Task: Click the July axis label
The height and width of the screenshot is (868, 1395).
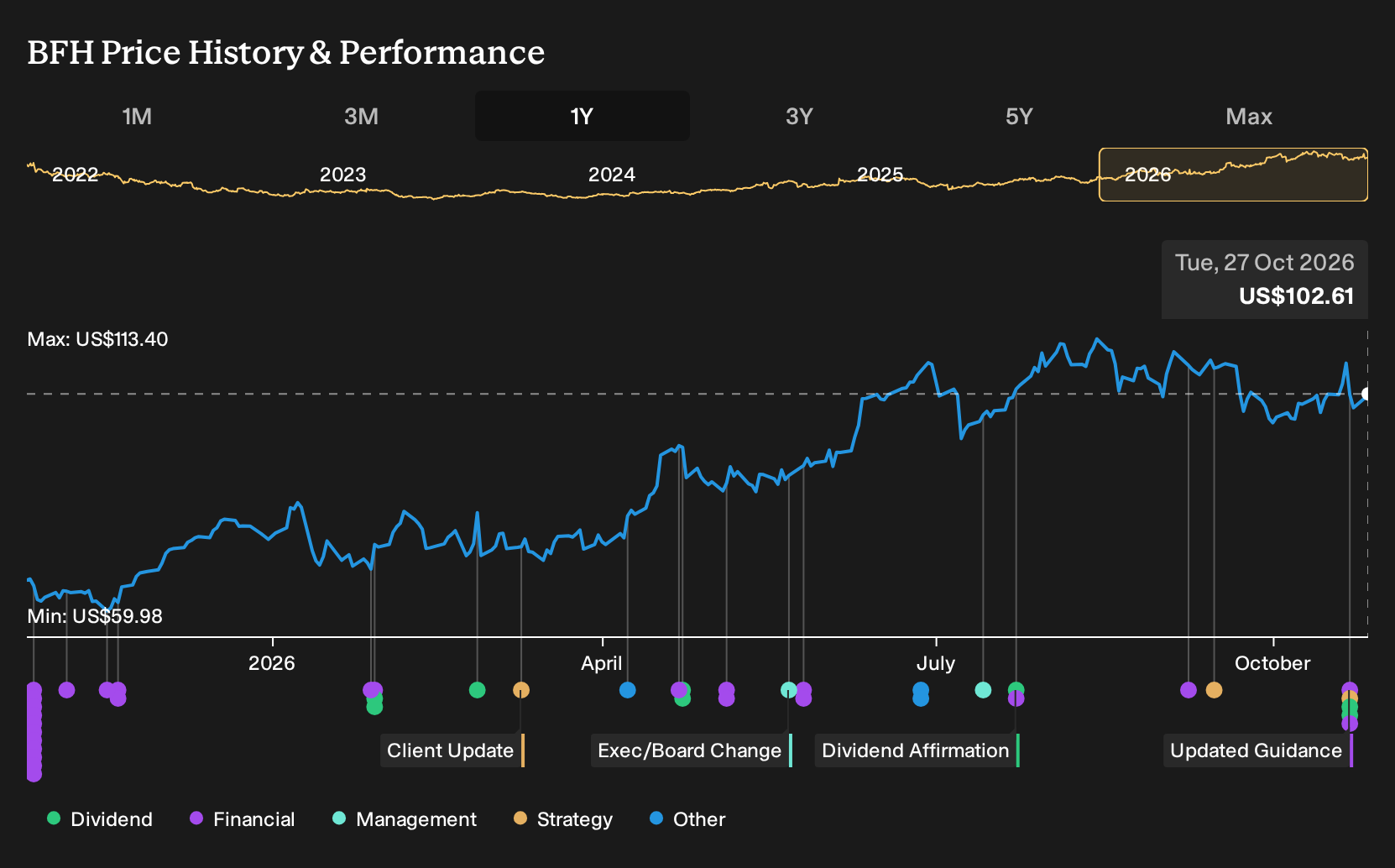Action: [935, 663]
